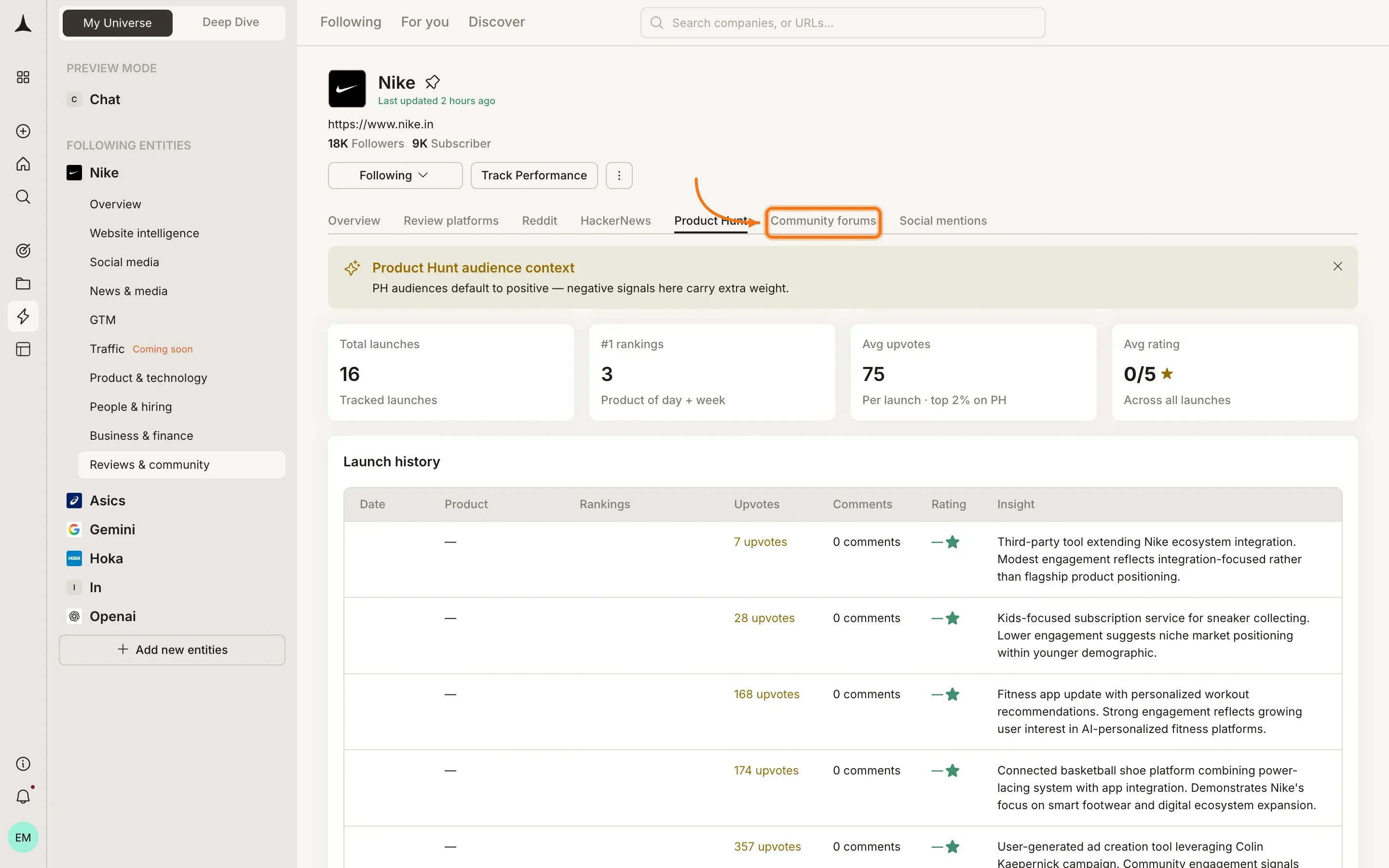Image resolution: width=1389 pixels, height=868 pixels.
Task: Switch to My Universe mode
Action: point(118,23)
